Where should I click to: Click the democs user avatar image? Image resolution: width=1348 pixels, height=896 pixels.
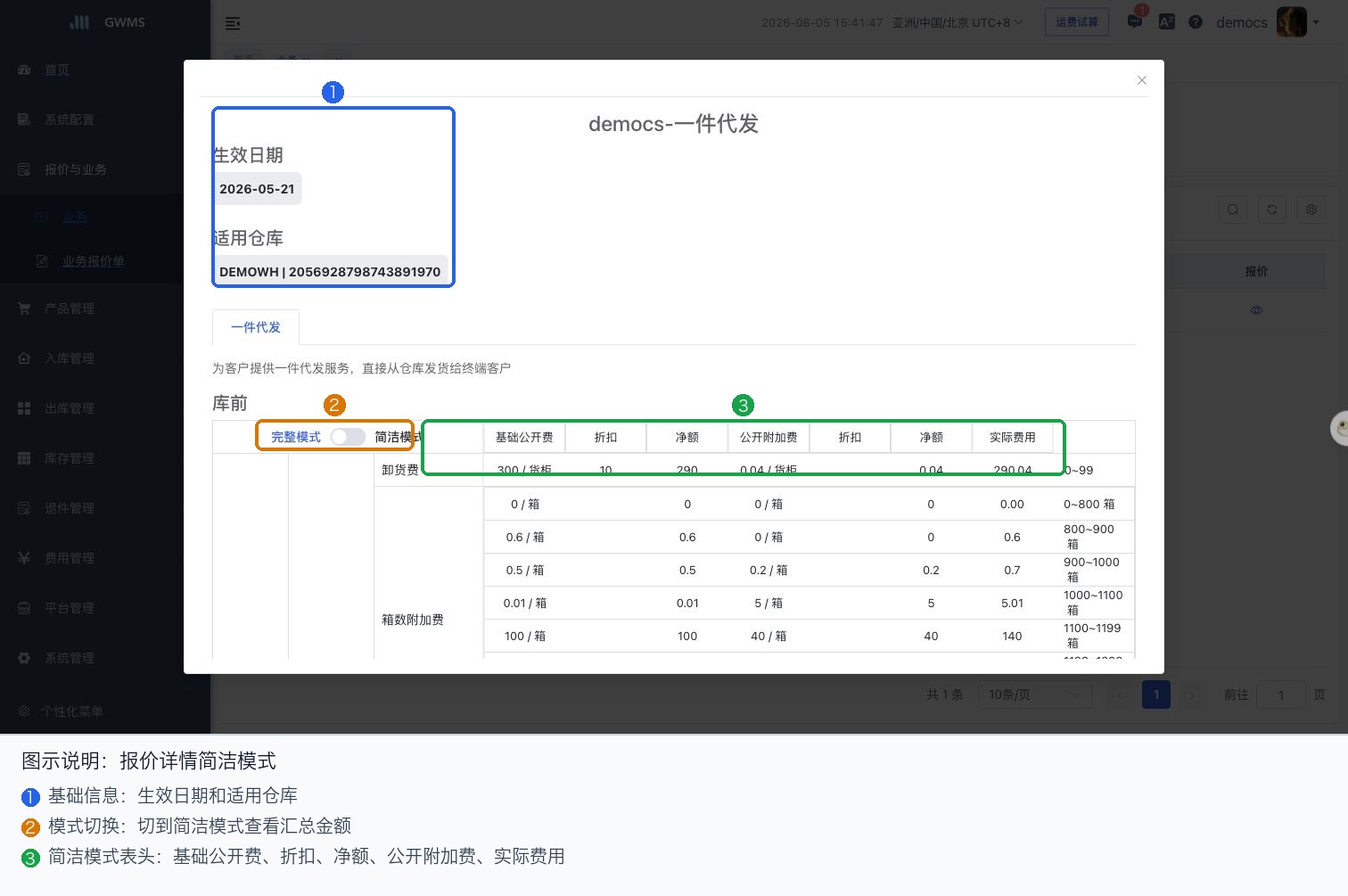click(1292, 22)
